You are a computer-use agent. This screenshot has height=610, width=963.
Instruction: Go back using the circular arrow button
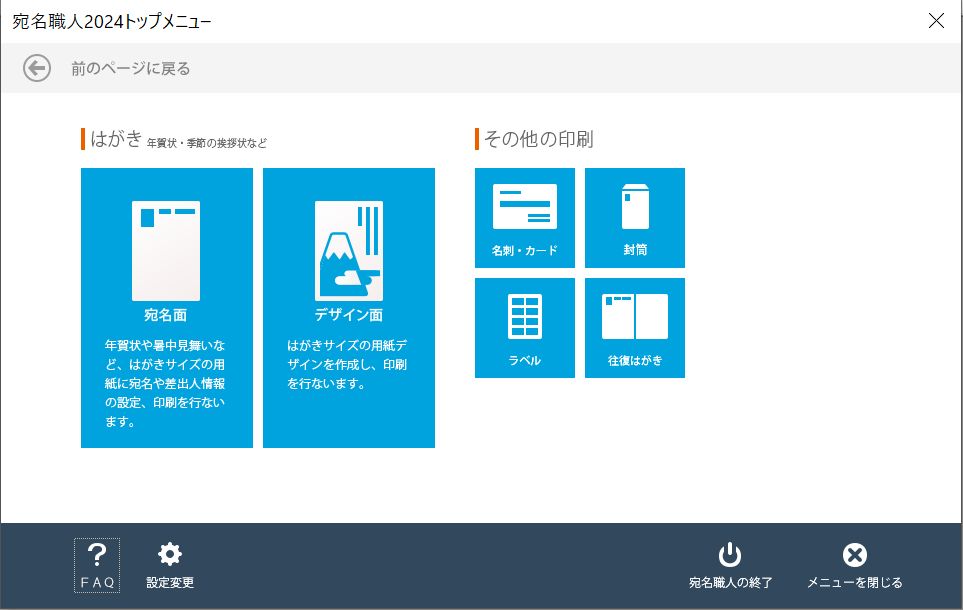(35, 69)
